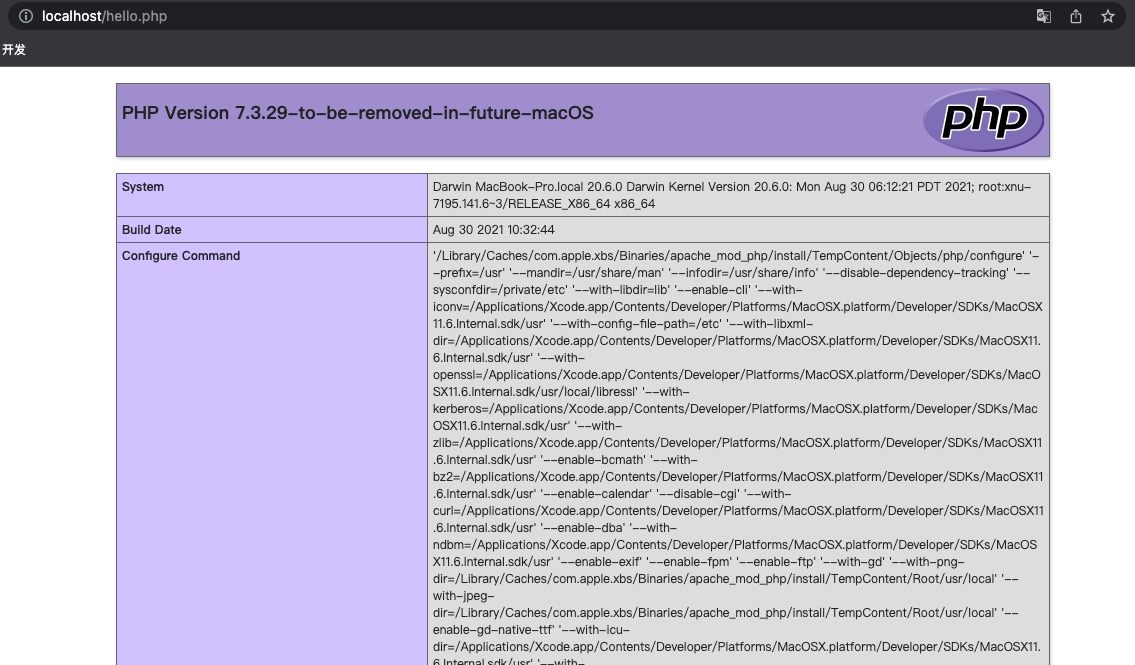The height and width of the screenshot is (665, 1135).
Task: Click the line containing '--enable-calendar' '--disable-cgi'
Action: tap(612, 494)
